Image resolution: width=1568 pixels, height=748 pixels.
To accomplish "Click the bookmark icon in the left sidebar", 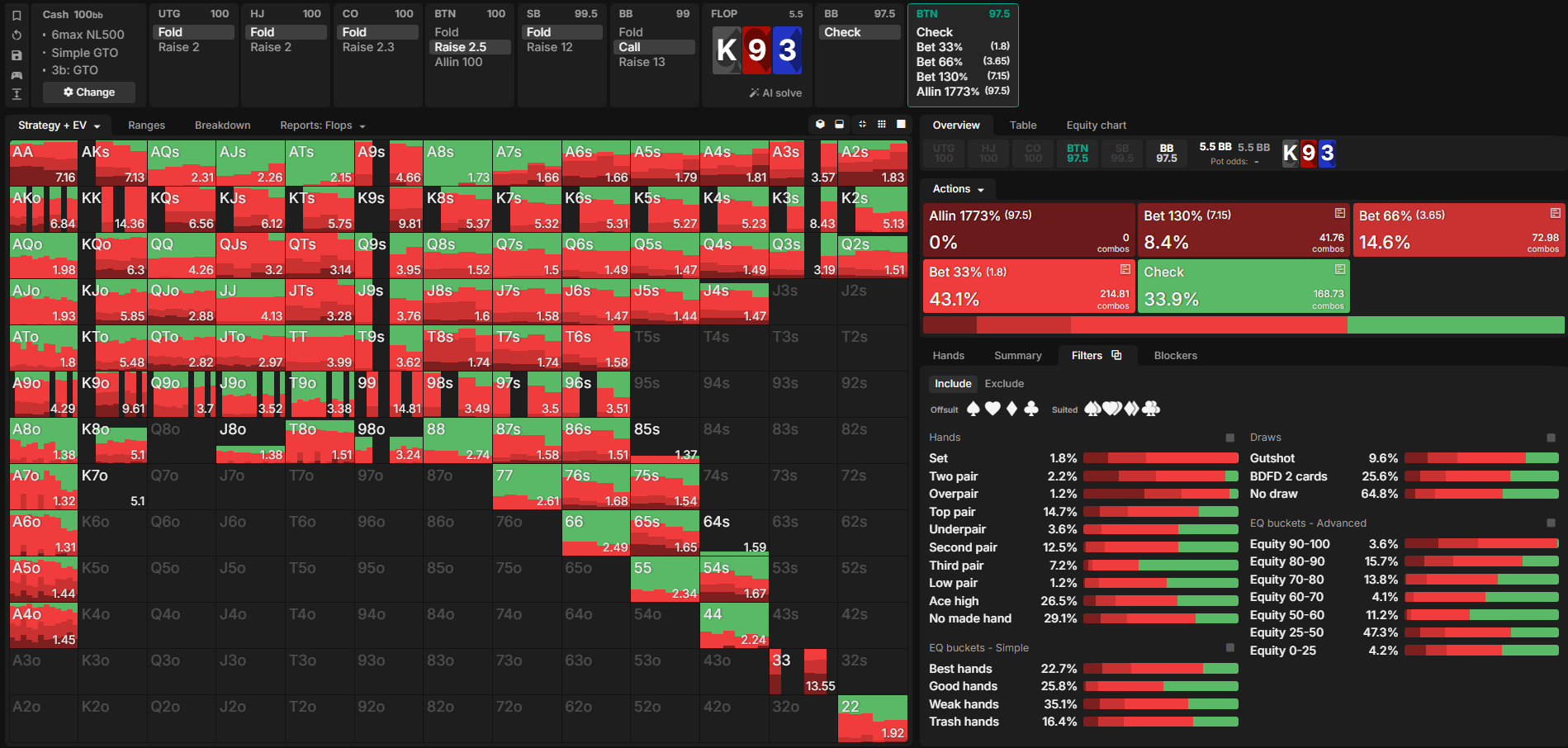I will coord(17,15).
